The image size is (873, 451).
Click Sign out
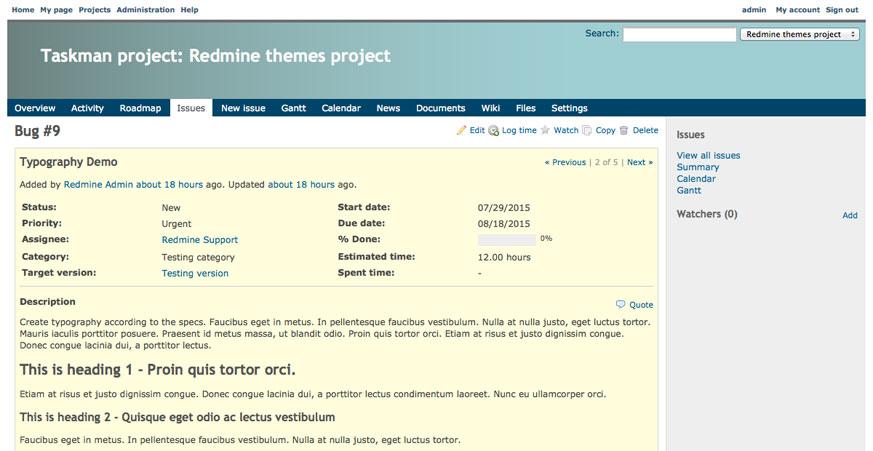[842, 9]
